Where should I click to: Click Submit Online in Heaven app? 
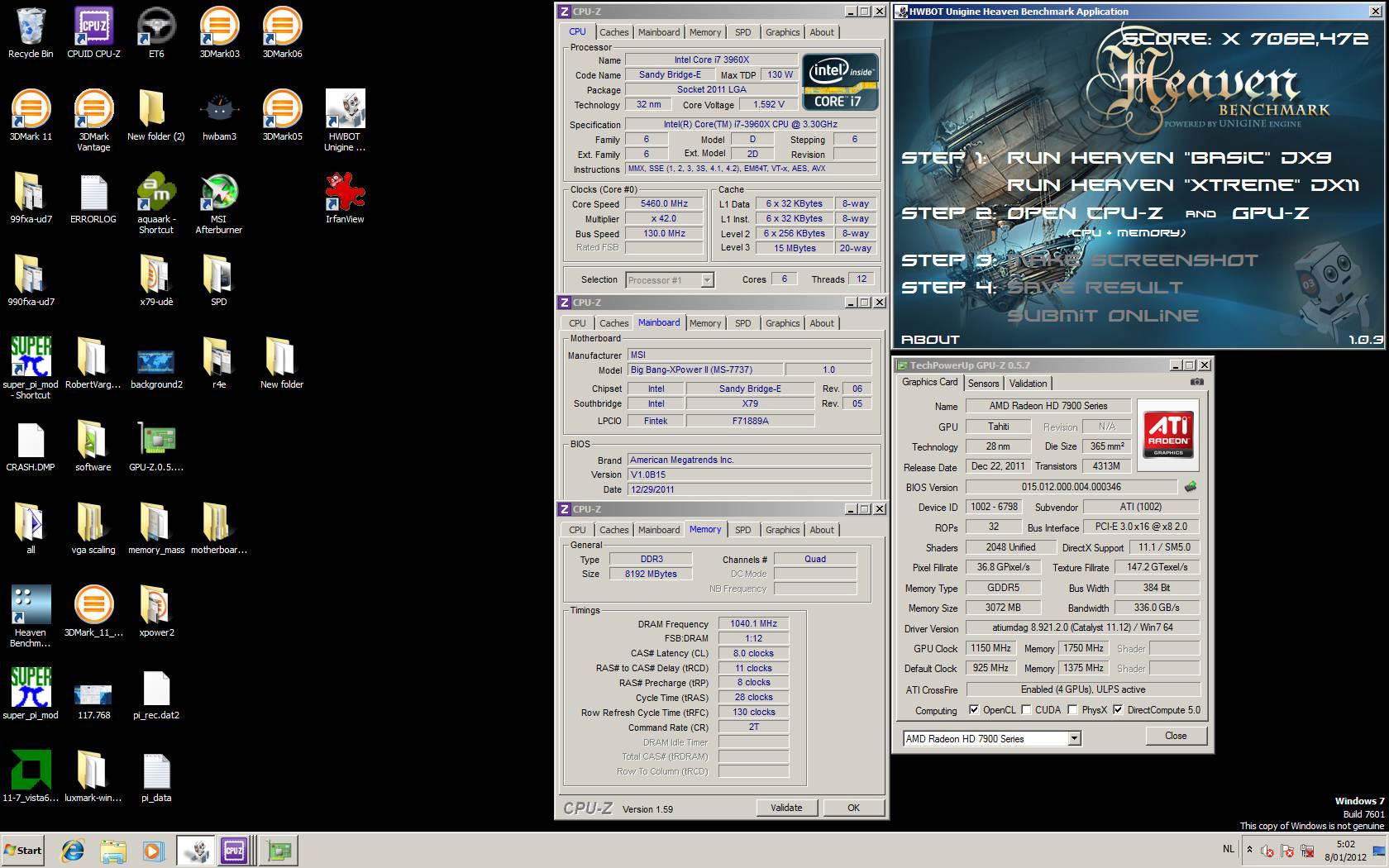click(1102, 316)
